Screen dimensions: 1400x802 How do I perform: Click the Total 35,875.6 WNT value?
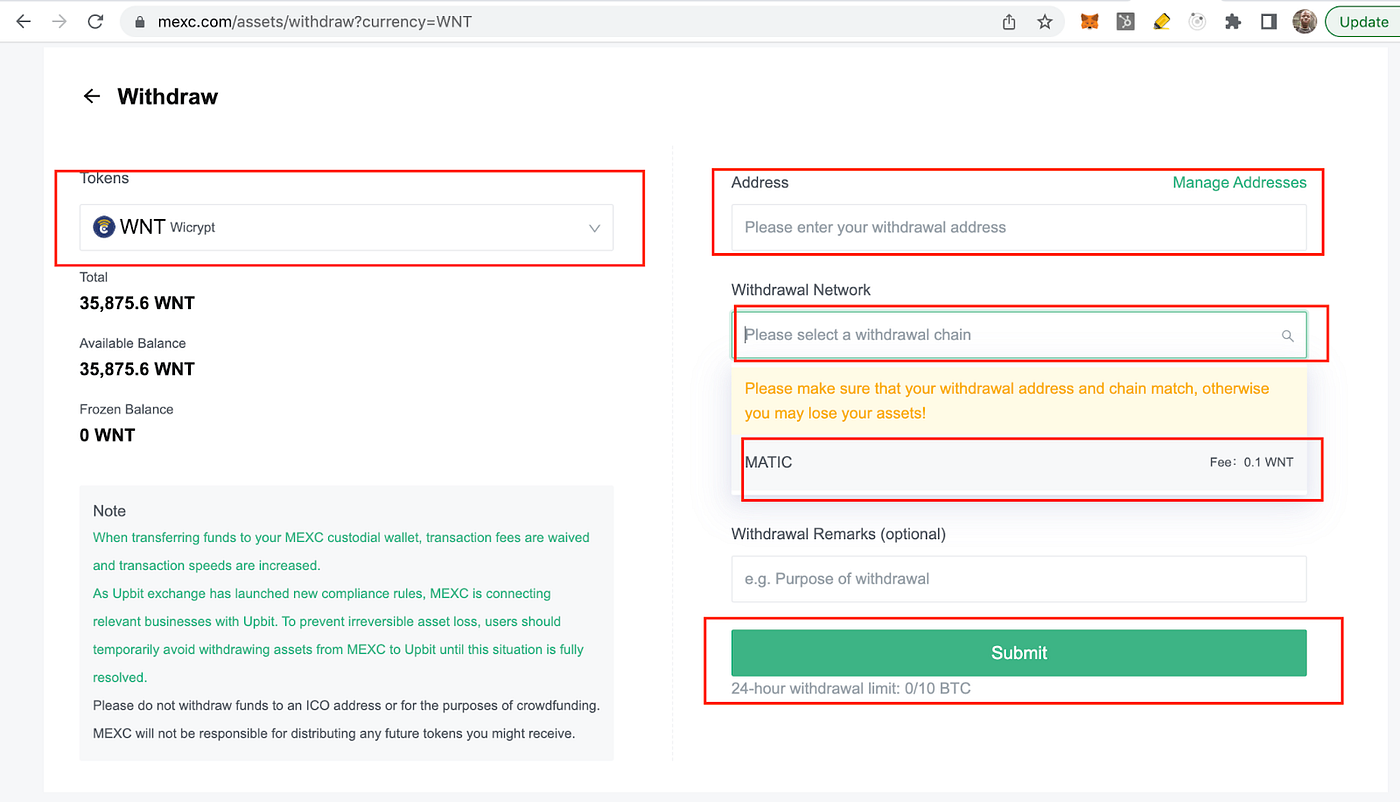pos(137,303)
